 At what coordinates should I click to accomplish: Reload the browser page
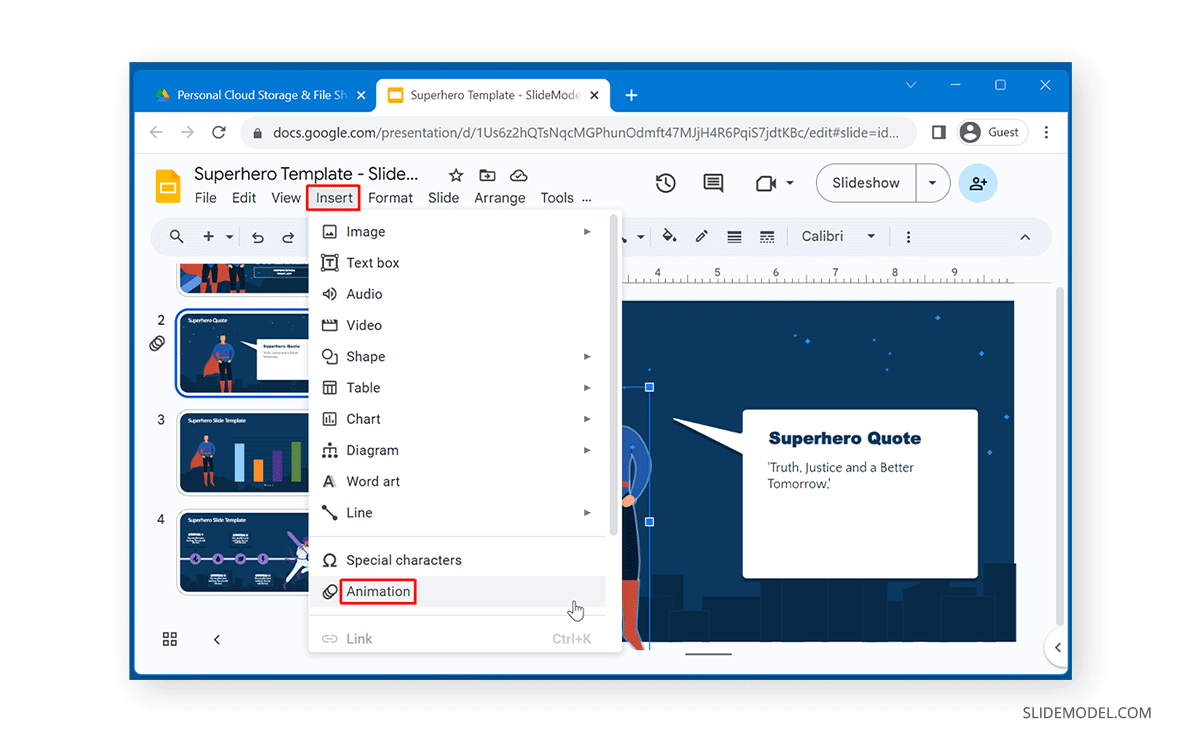coord(219,132)
